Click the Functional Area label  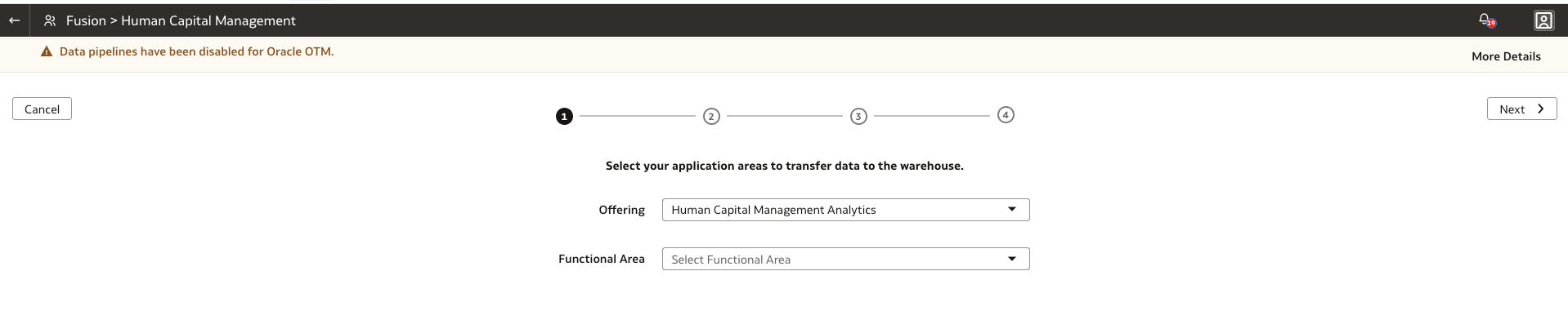602,259
